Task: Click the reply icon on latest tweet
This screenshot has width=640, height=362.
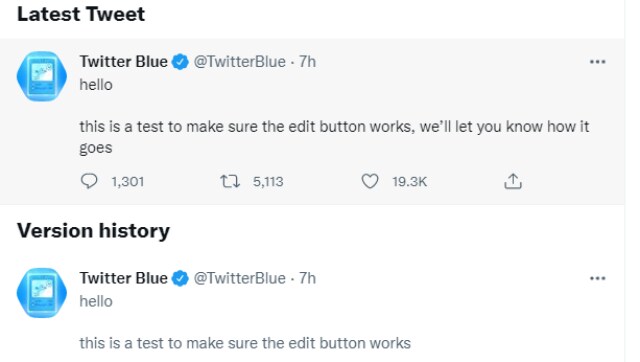Action: [x=89, y=181]
